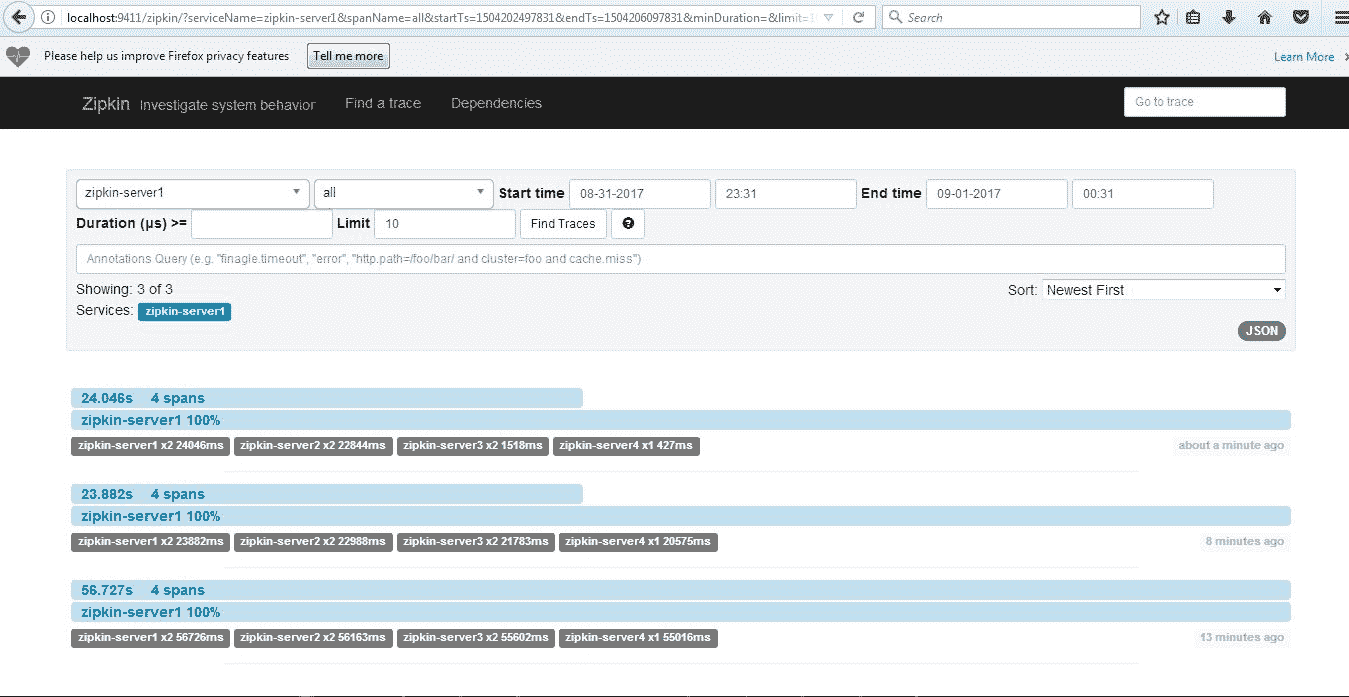1349x697 pixels.
Task: Click the end time 00:31 field
Action: (1143, 194)
